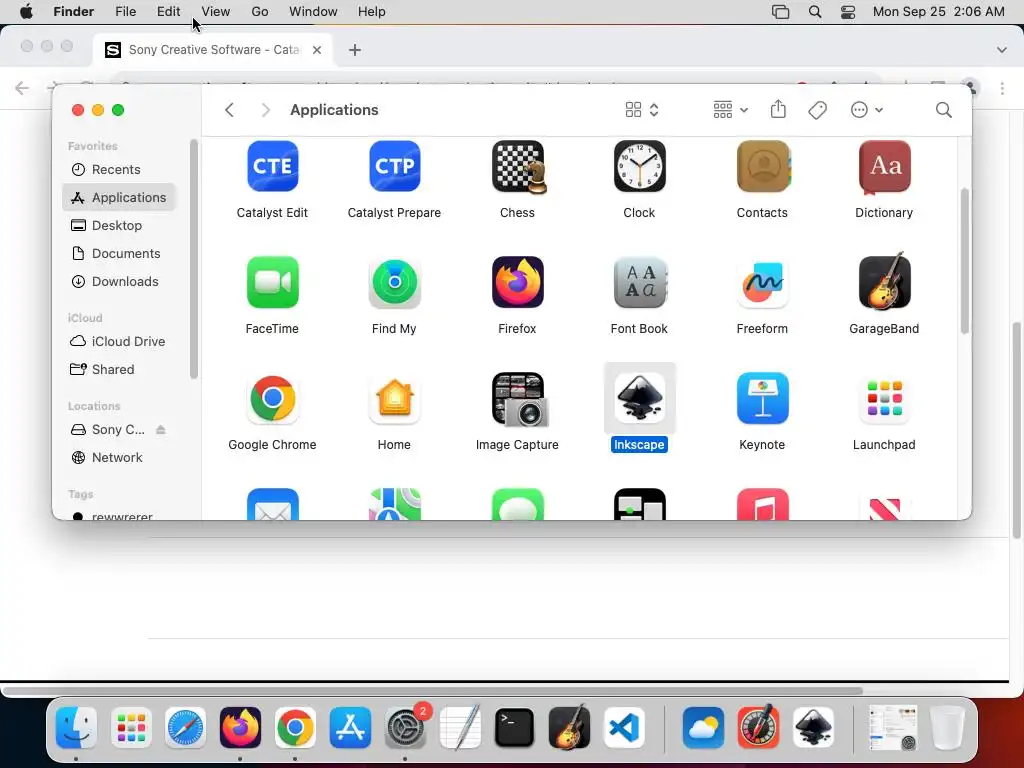Open Safari from the Dock
This screenshot has width=1024, height=768.
[x=185, y=727]
